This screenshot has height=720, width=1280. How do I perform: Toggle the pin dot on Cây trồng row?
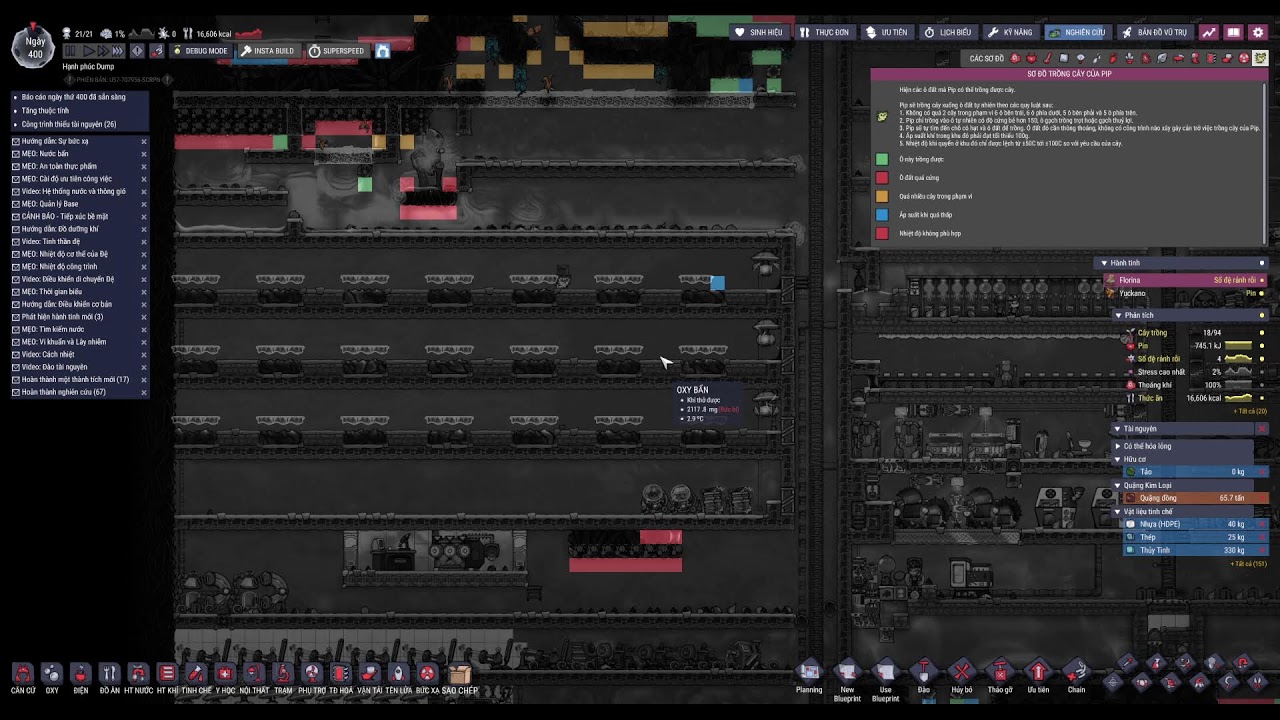(1261, 333)
